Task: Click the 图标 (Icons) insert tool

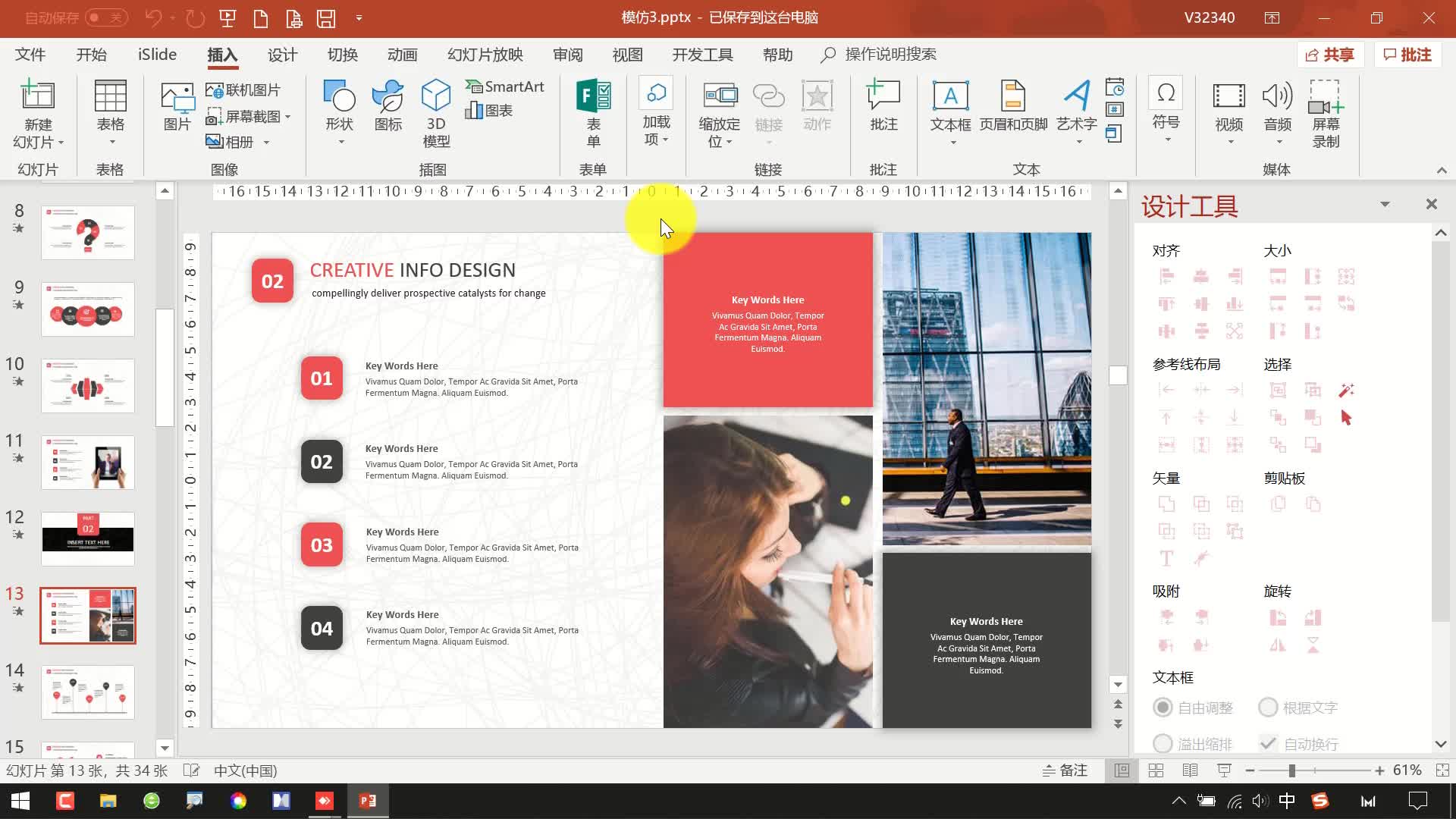Action: click(x=388, y=106)
